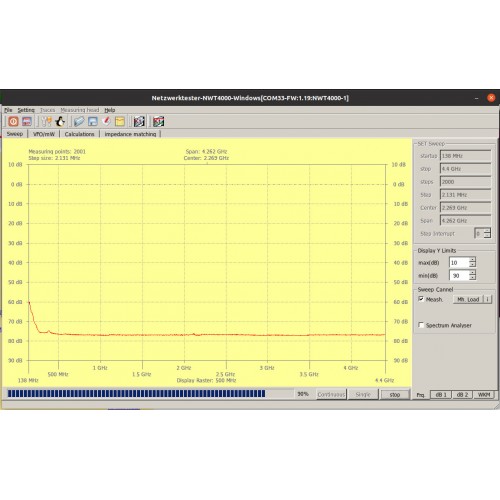Click the Mh. Load button
This screenshot has width=500, height=500.
coord(468,299)
